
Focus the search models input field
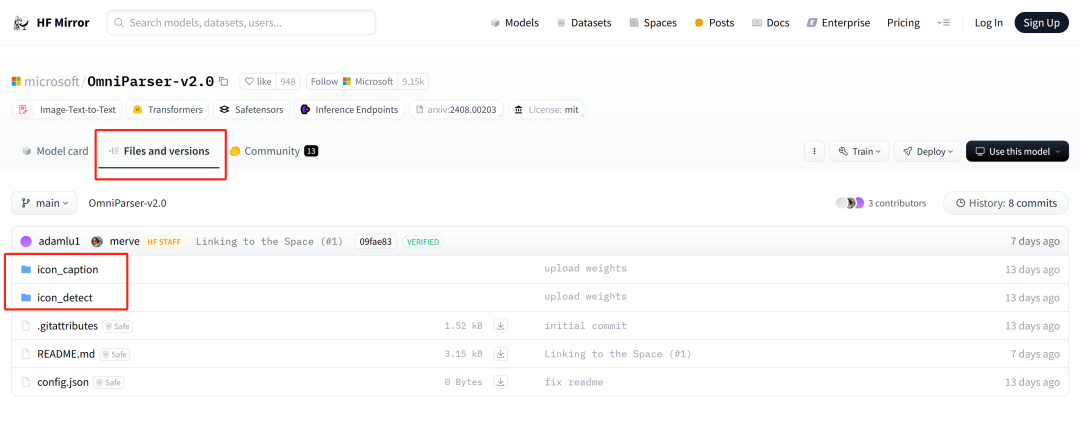[x=241, y=23]
